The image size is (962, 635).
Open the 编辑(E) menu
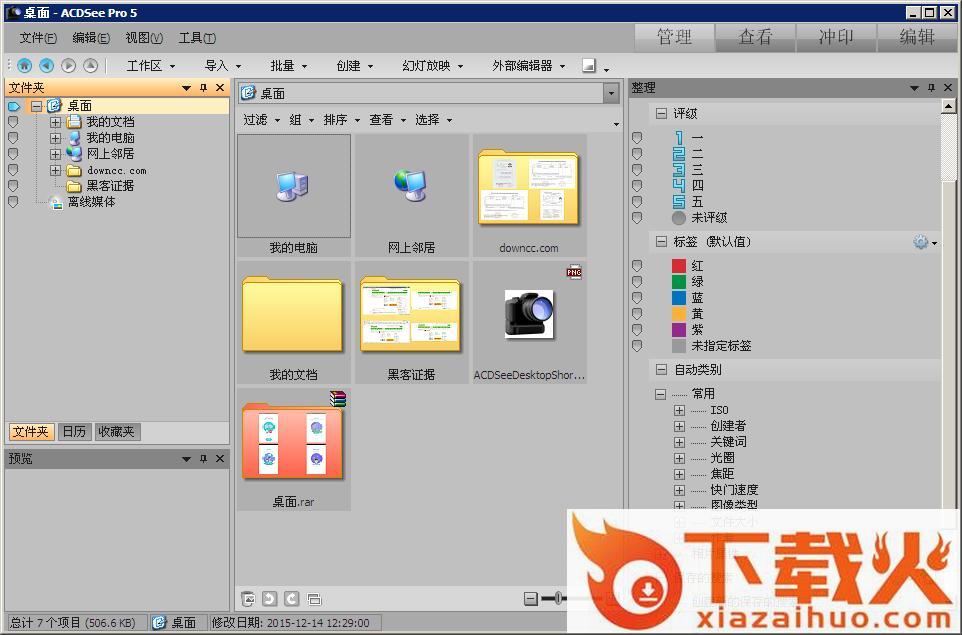(x=91, y=38)
